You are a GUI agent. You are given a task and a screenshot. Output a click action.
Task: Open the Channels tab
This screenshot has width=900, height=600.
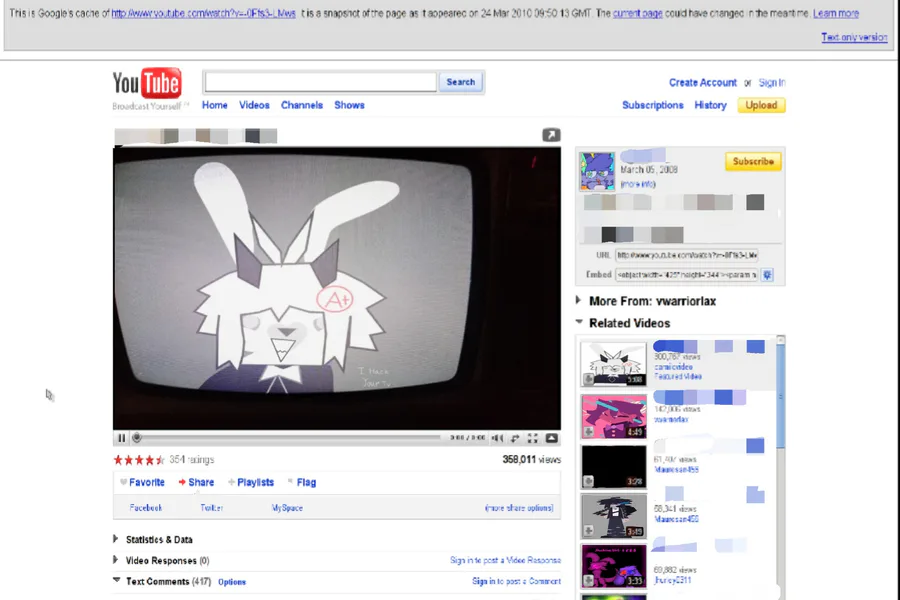click(x=302, y=105)
